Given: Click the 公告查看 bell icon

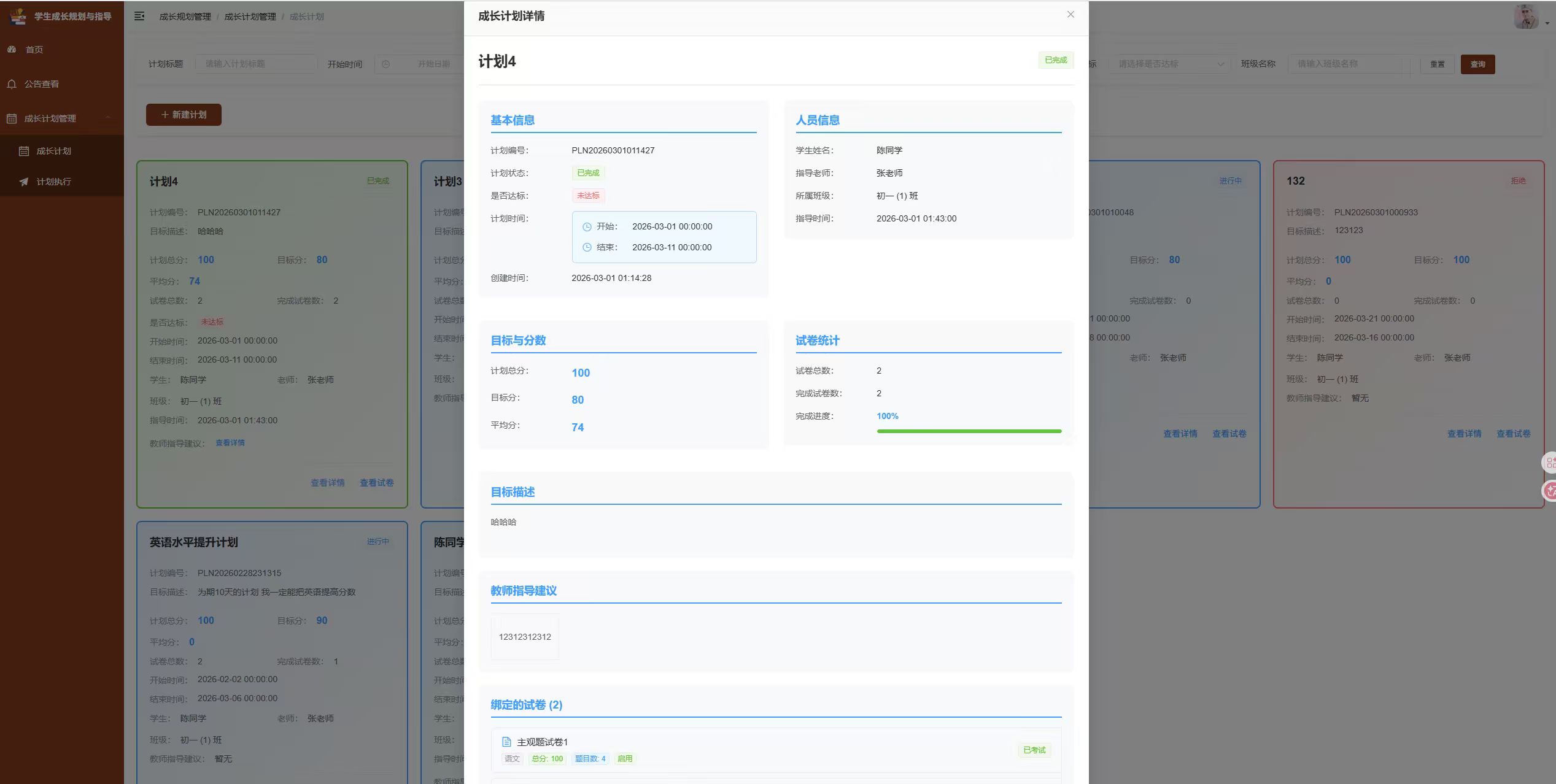Looking at the screenshot, I should point(12,84).
